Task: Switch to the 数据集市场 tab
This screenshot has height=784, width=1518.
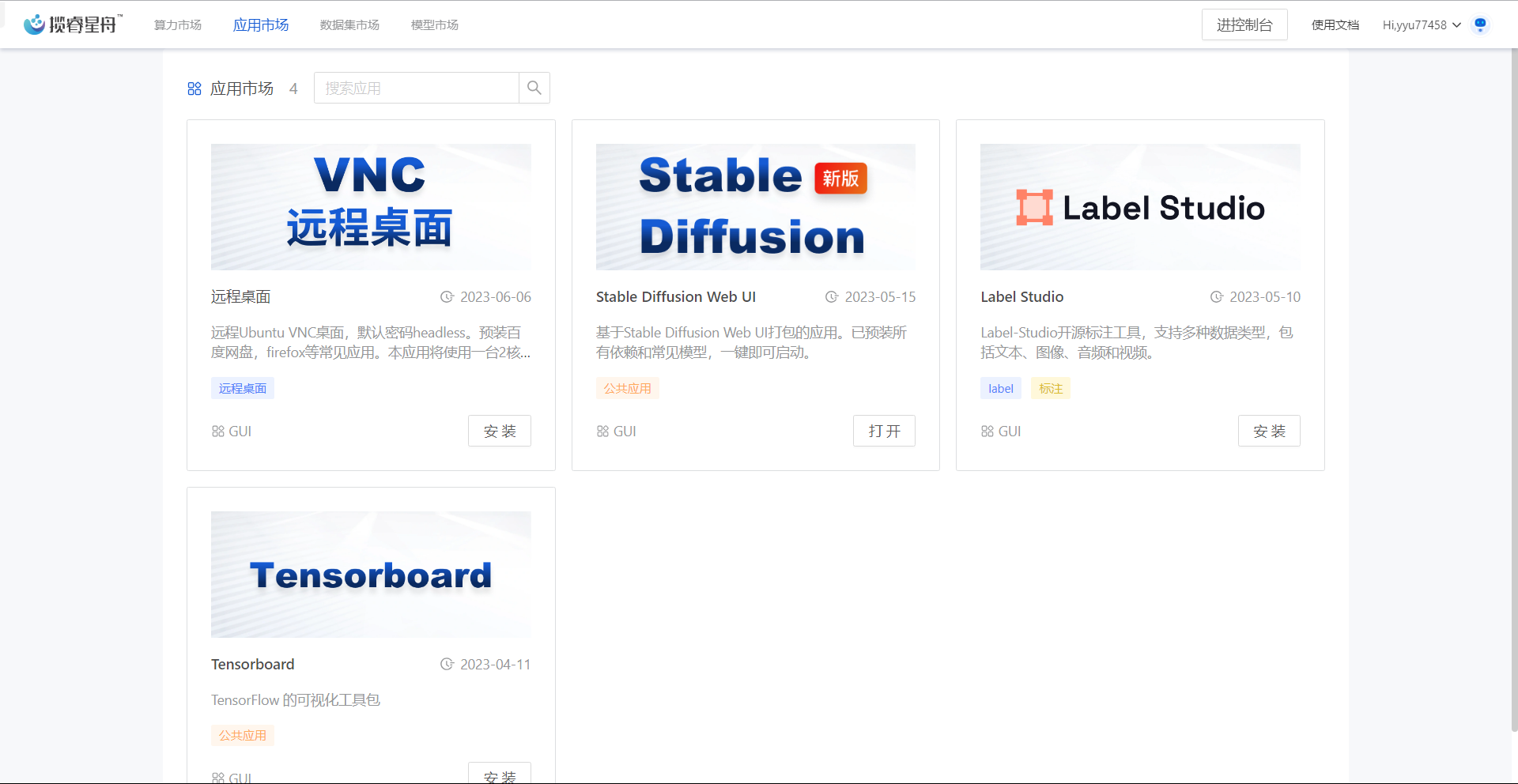Action: 349,24
